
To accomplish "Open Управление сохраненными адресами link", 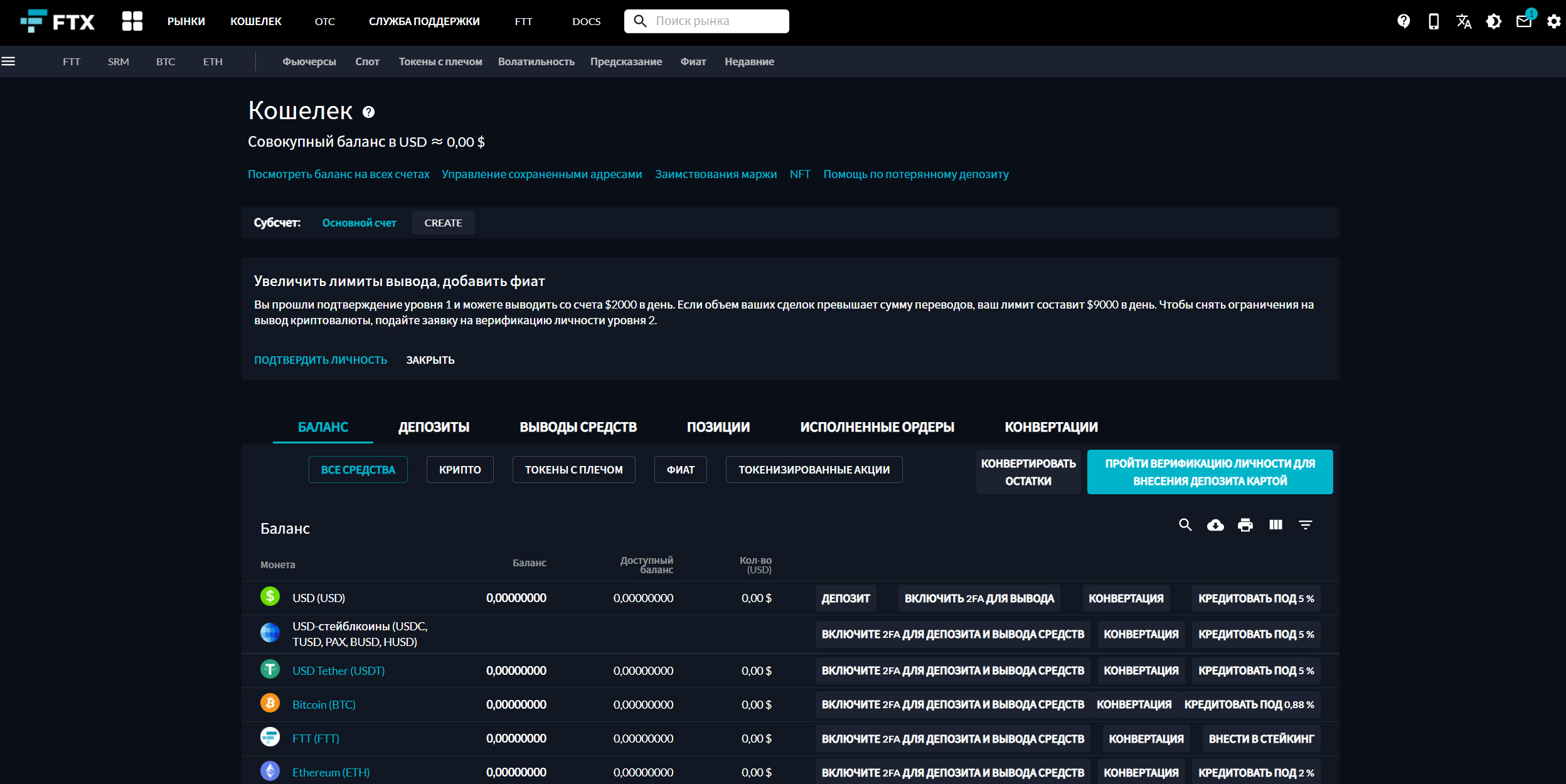I will pyautogui.click(x=542, y=174).
